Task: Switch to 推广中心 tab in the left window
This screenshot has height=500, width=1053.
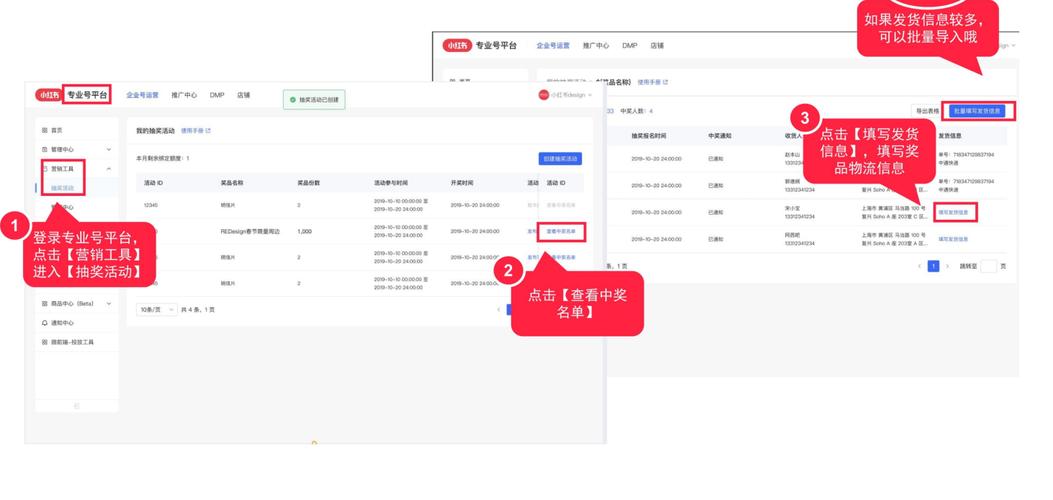Action: pyautogui.click(x=184, y=95)
